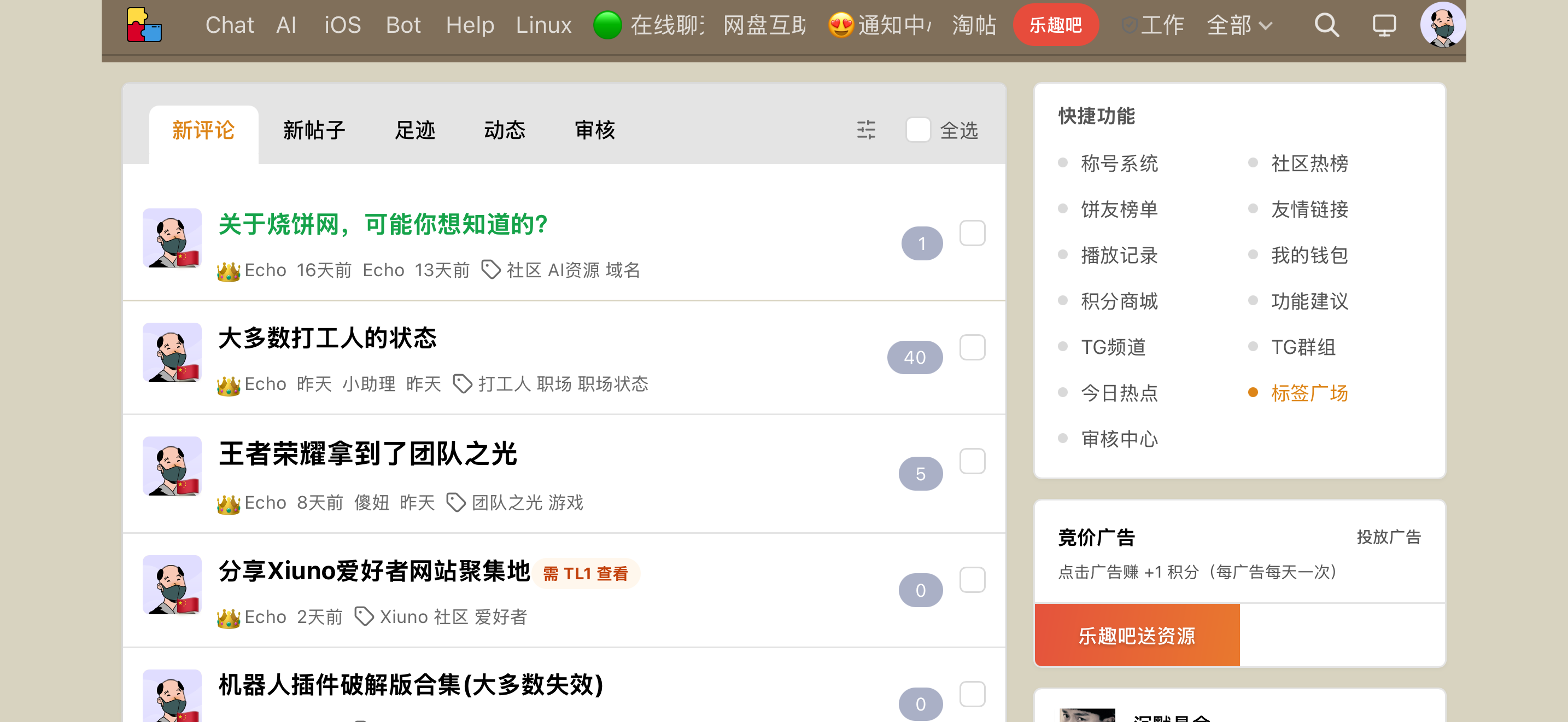Click the monitor display icon in header

click(1384, 25)
